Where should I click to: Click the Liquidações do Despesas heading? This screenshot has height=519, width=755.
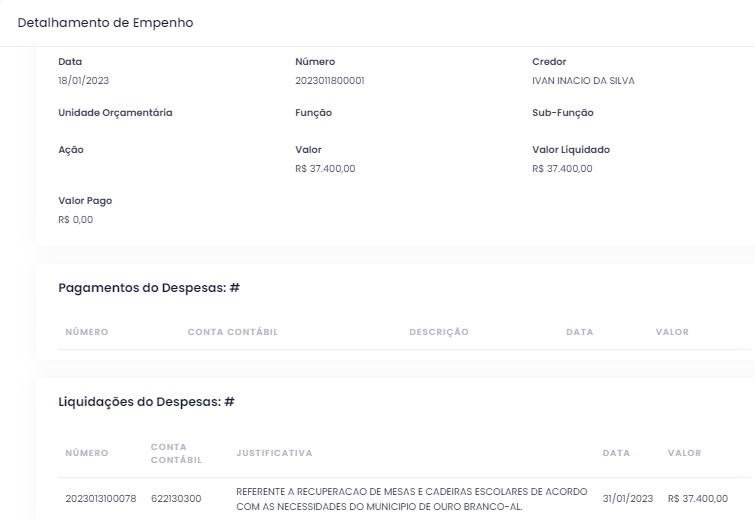[146, 402]
